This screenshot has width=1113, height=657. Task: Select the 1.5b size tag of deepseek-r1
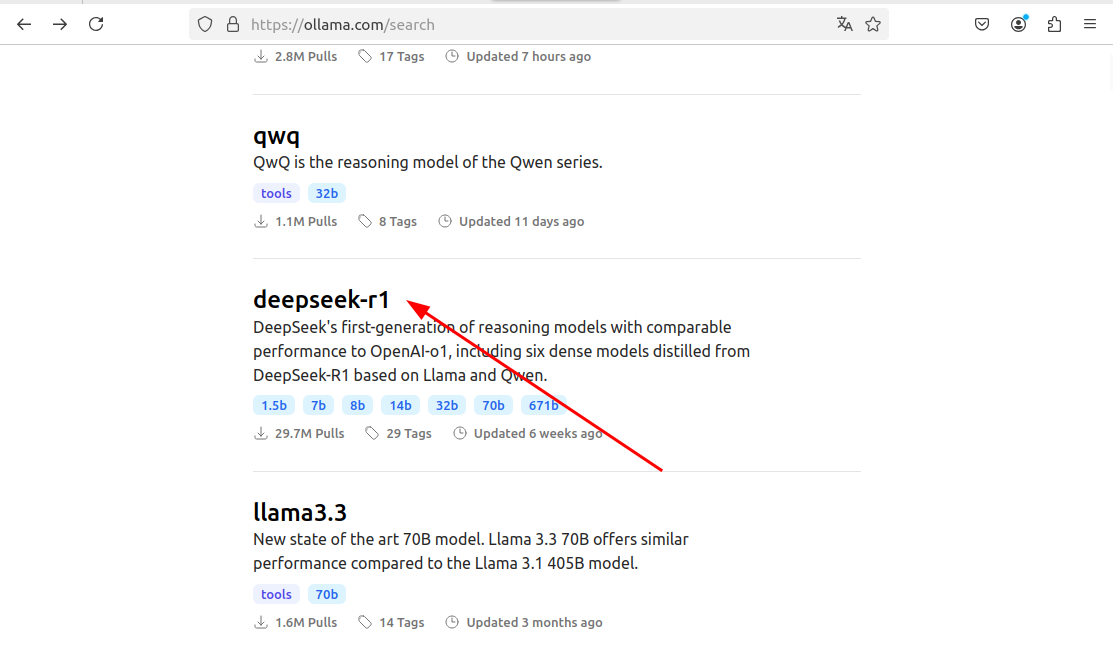point(274,405)
